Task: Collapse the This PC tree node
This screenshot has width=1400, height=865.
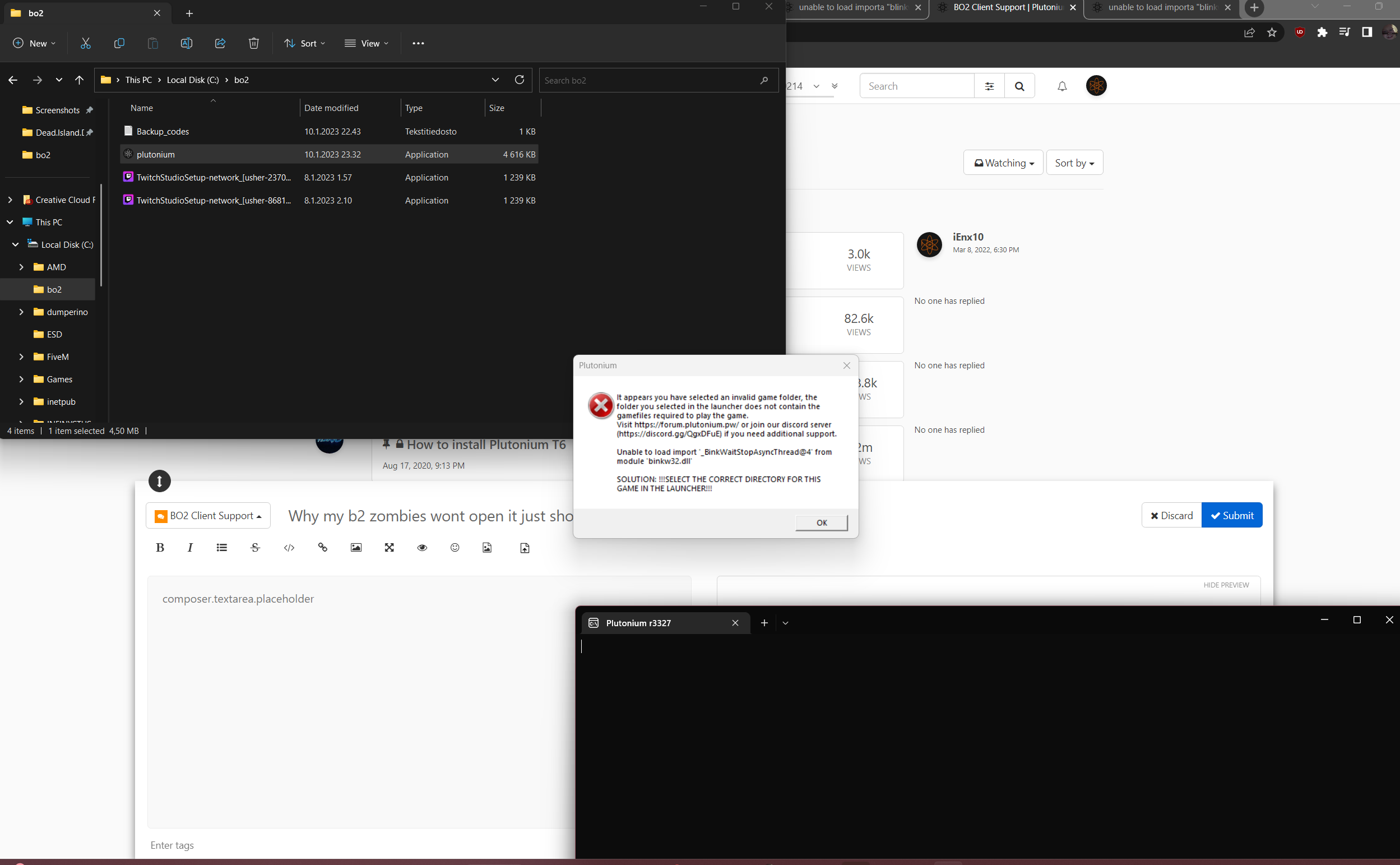Action: pos(10,222)
